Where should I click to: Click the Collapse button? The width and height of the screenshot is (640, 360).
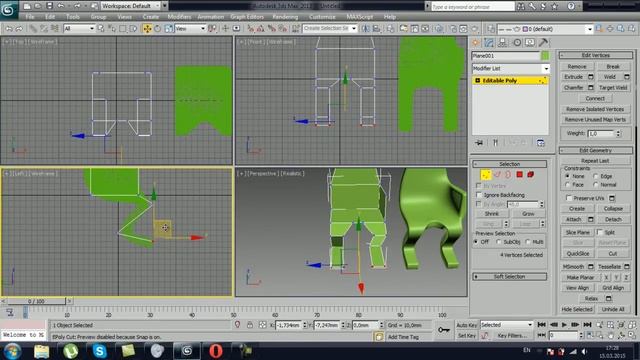point(613,209)
